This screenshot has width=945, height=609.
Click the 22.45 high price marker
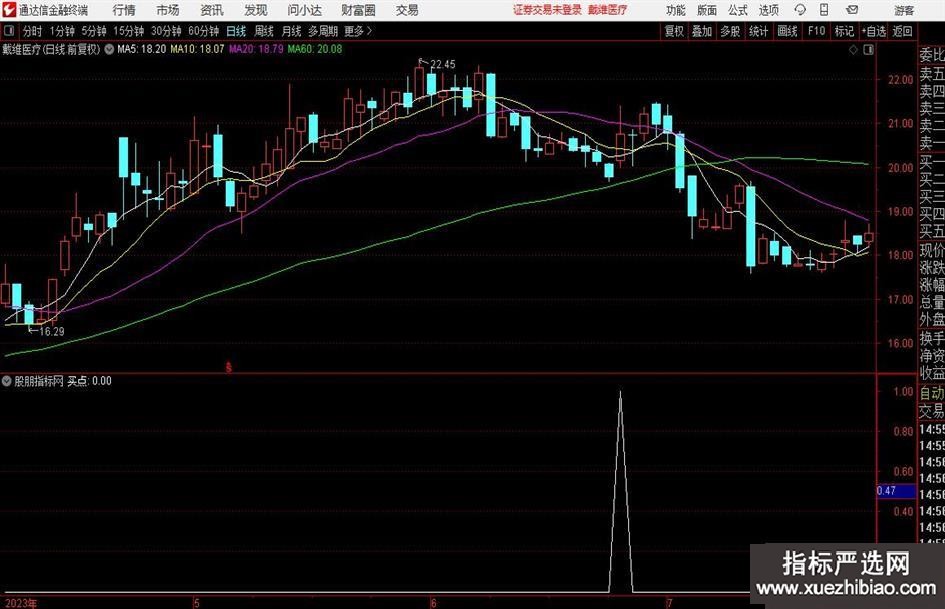click(443, 65)
